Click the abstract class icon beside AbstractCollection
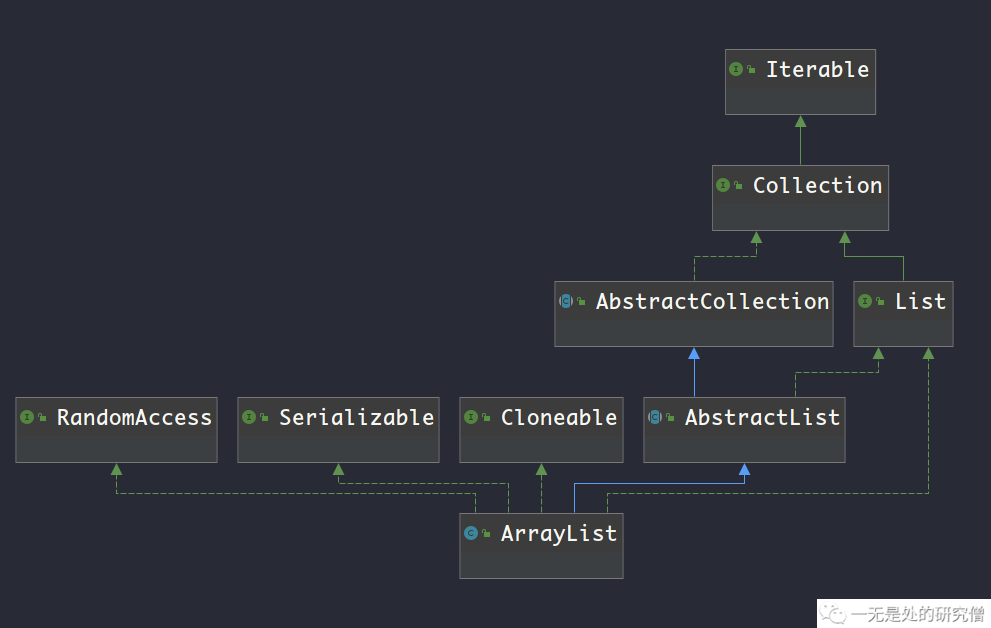Viewport: 991px width, 628px height. (x=565, y=301)
